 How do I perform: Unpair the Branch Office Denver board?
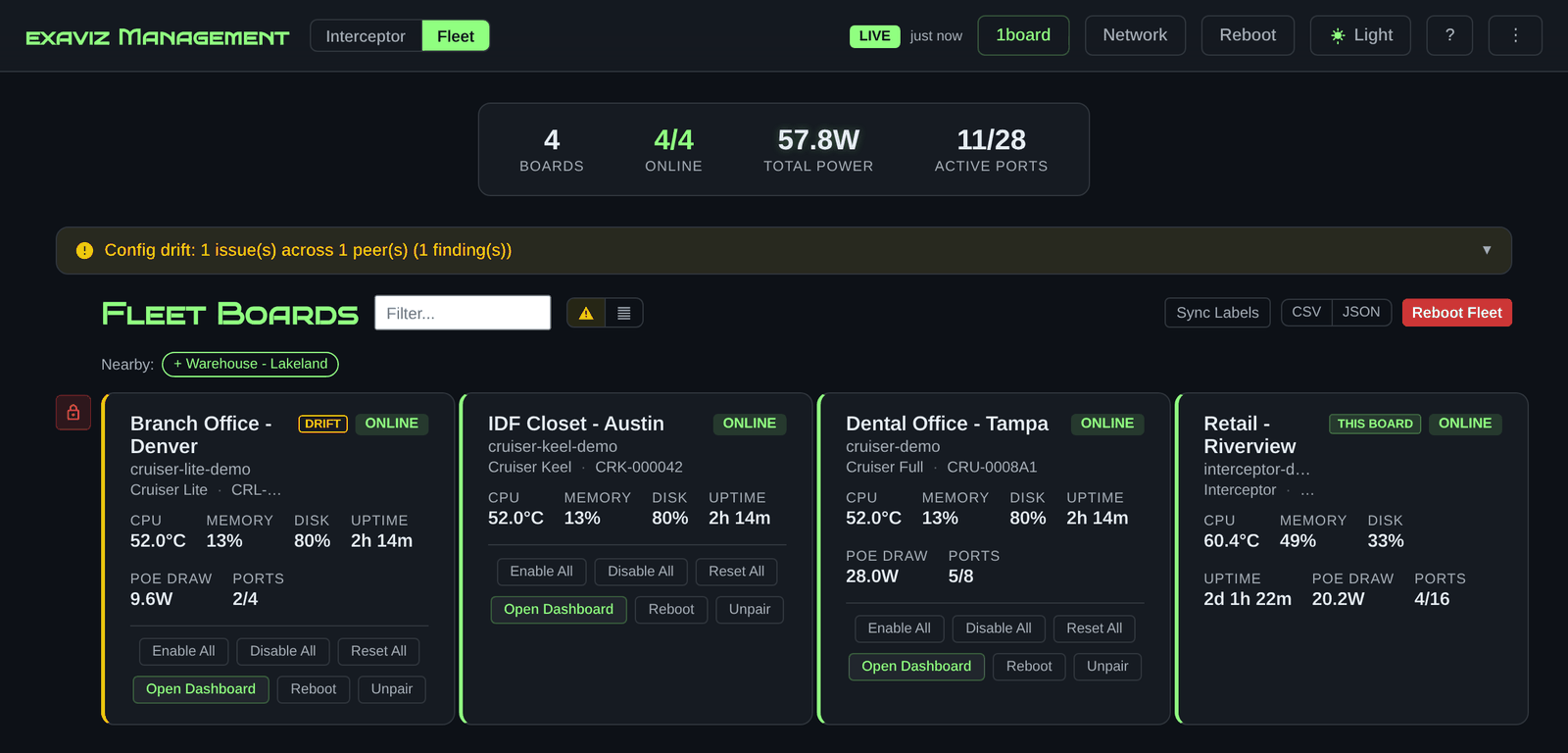[x=392, y=689]
